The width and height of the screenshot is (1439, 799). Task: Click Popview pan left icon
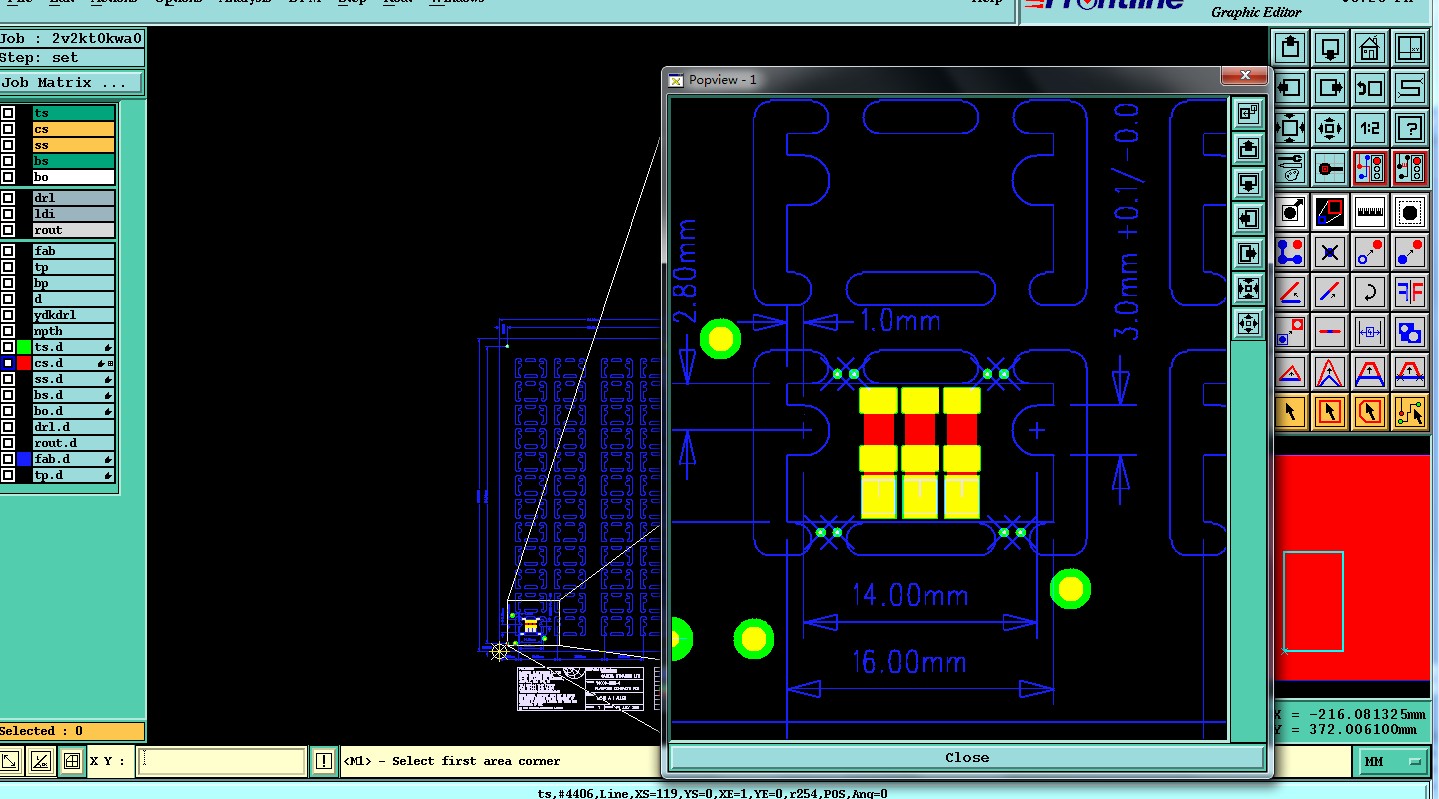[1248, 218]
